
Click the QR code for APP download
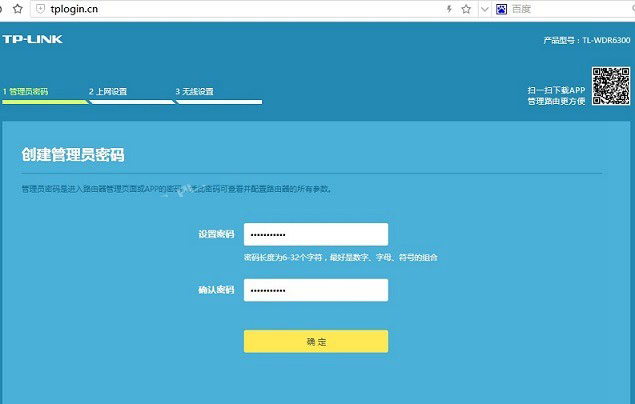click(609, 85)
